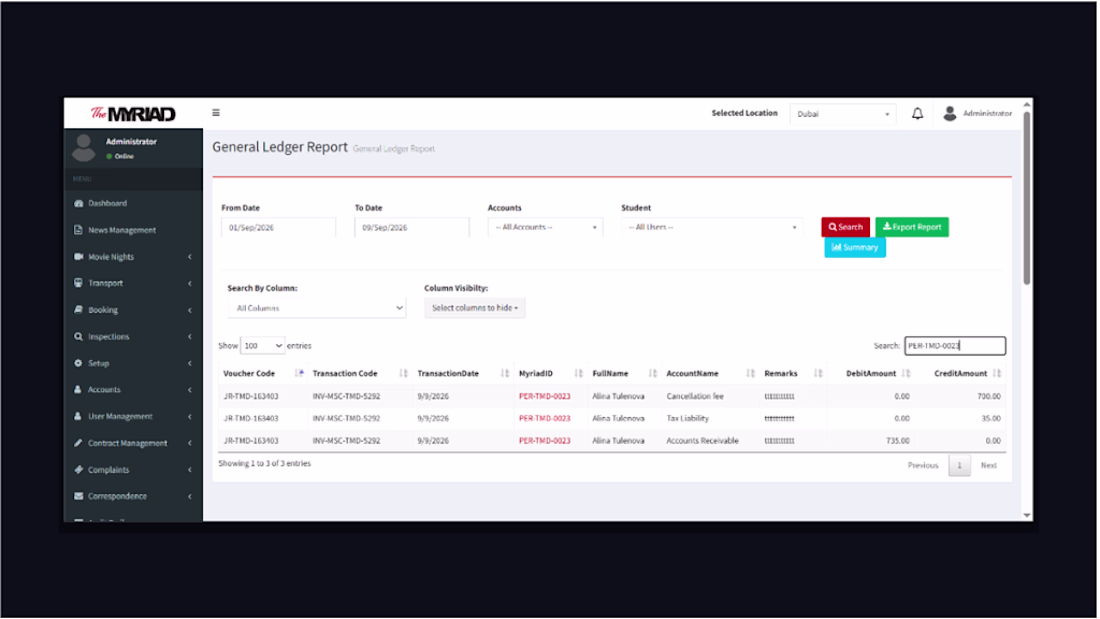The height and width of the screenshot is (619, 1100).
Task: Click the Setup gear icon
Action: (79, 363)
